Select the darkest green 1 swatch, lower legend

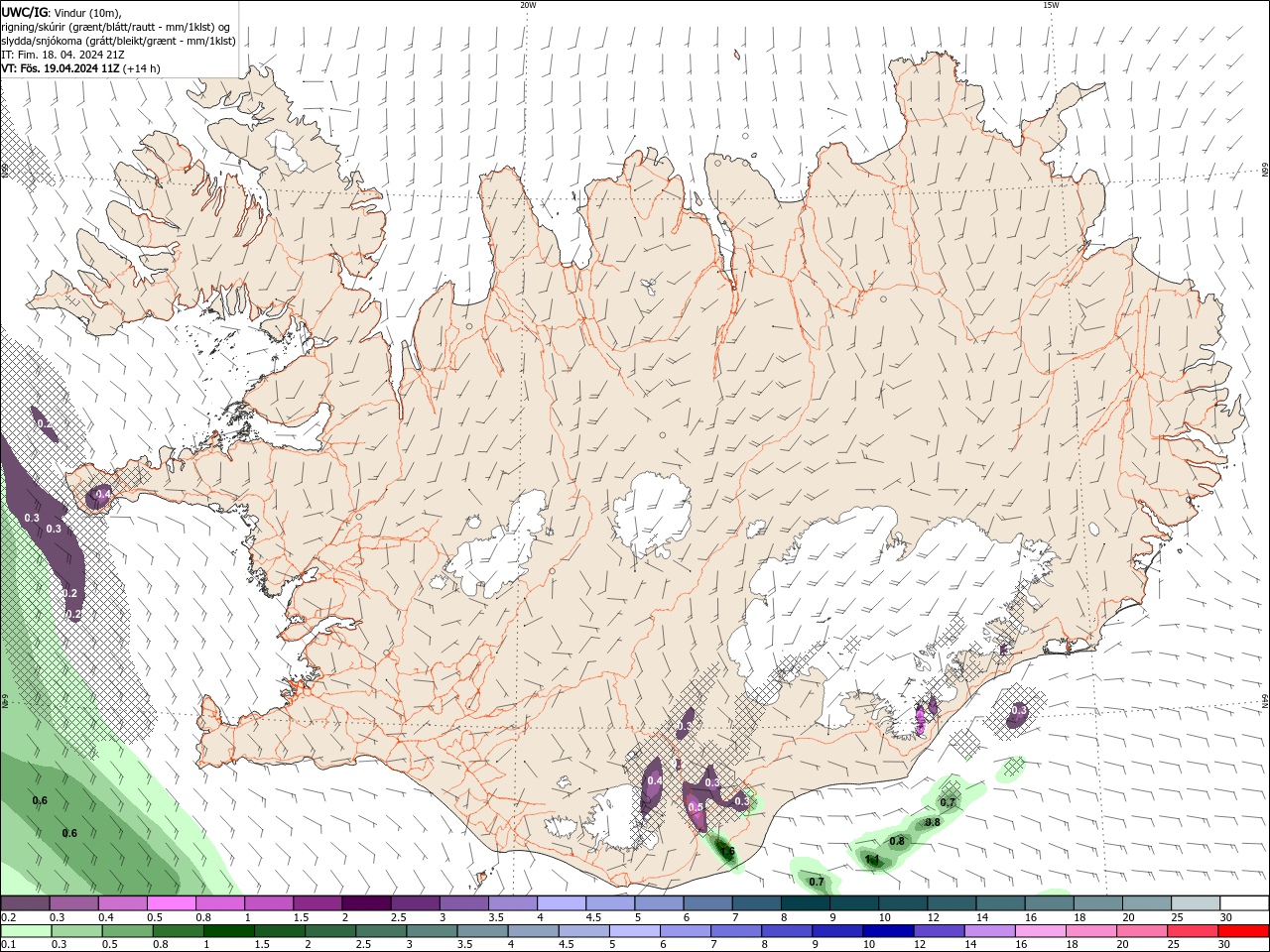[229, 931]
